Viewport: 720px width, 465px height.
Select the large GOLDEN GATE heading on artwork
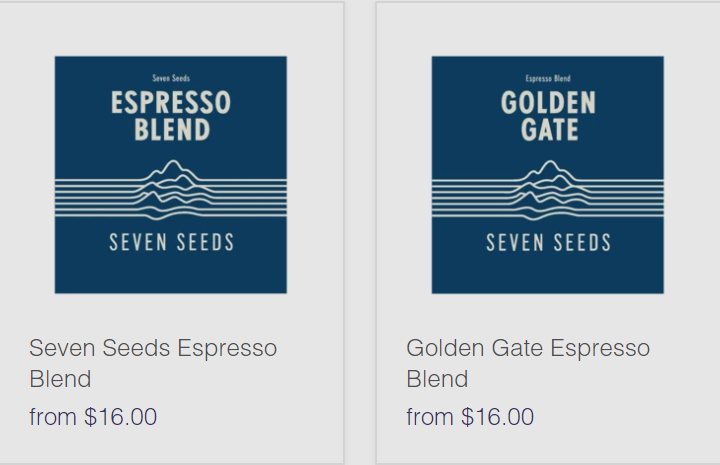click(x=548, y=116)
